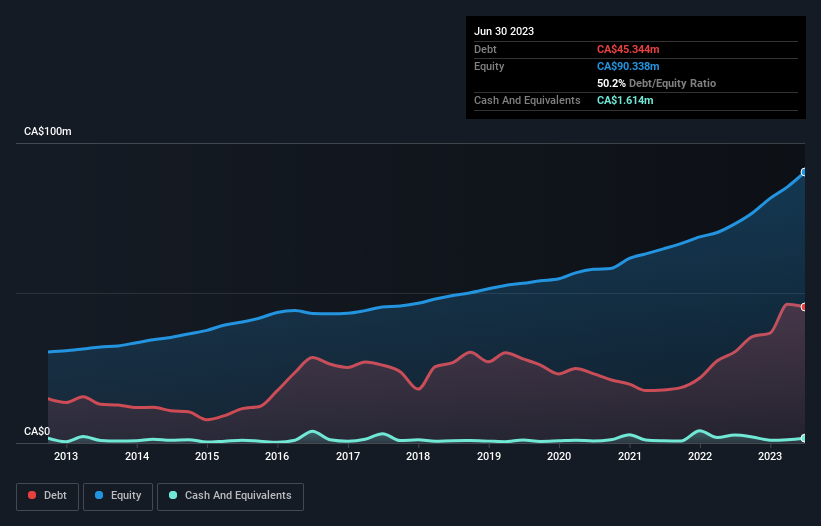
Task: Click the 50.2% Debt/Equity Ratio text
Action: pos(656,83)
